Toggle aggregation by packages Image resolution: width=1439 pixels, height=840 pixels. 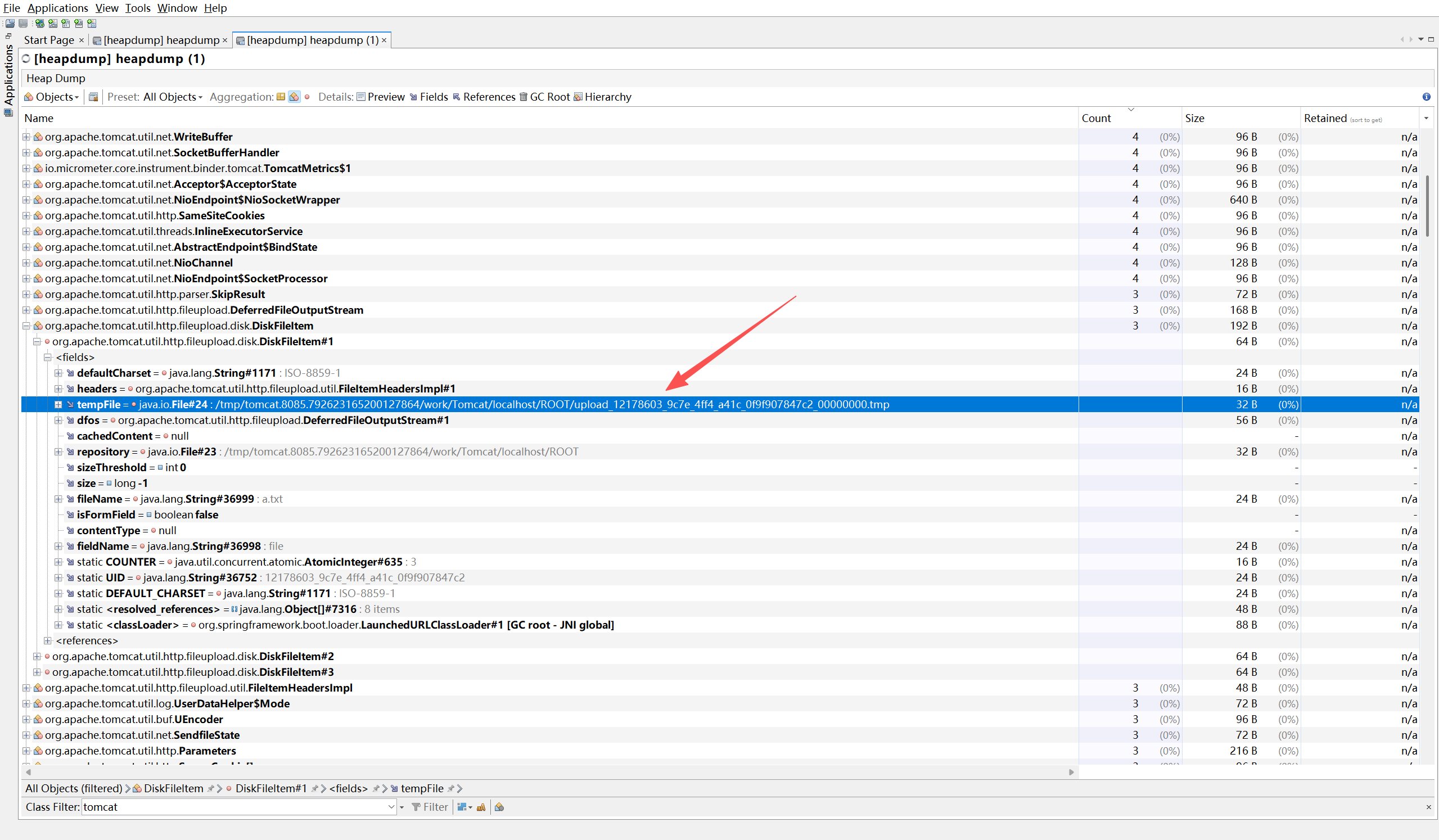pos(281,97)
